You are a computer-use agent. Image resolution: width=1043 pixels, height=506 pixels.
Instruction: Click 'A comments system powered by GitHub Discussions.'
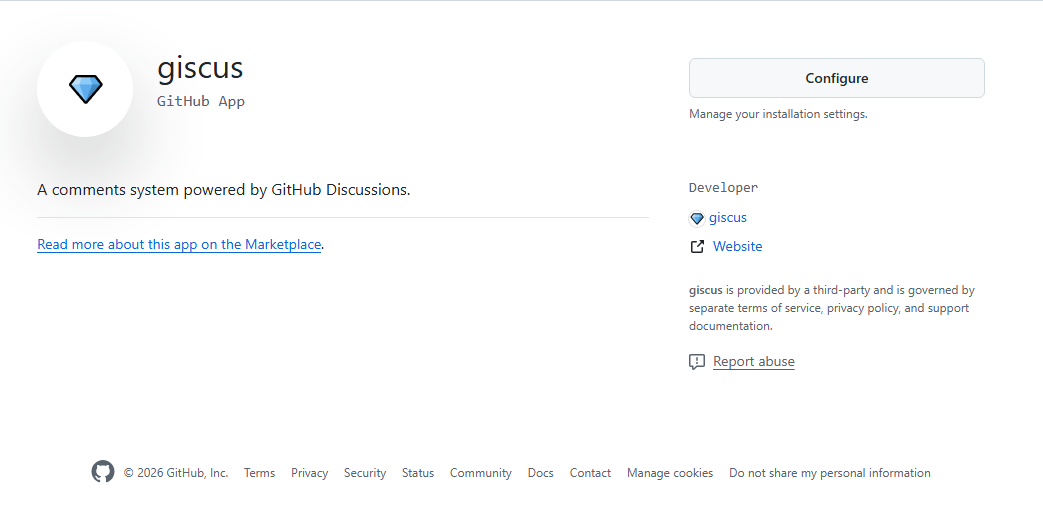224,190
